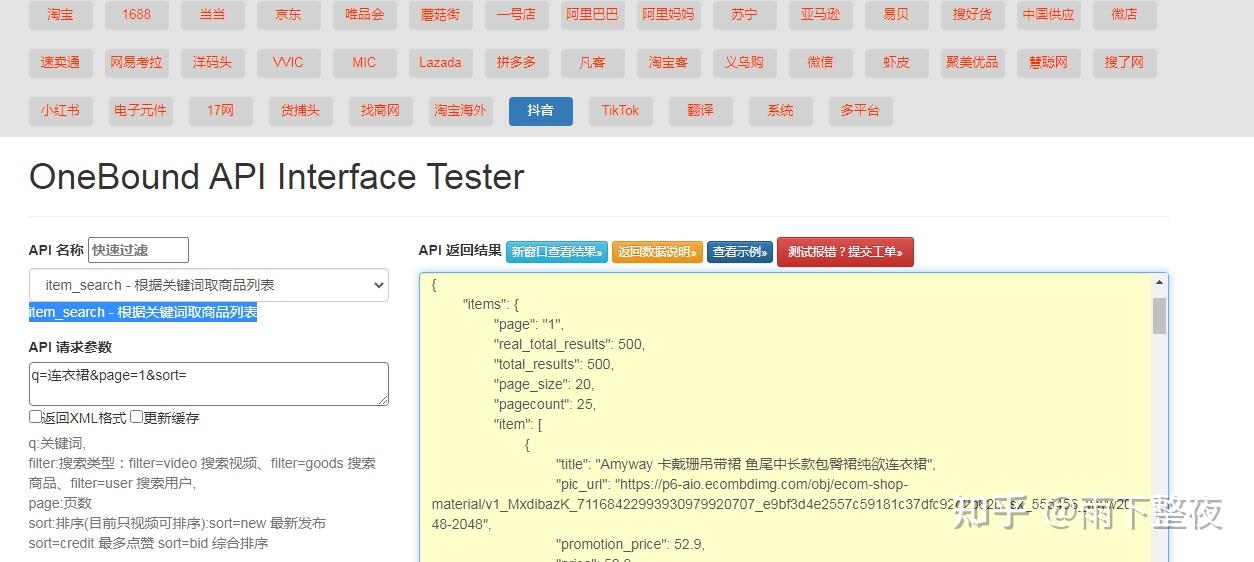Open the TikTok platform tab
1254x562 pixels.
point(620,111)
